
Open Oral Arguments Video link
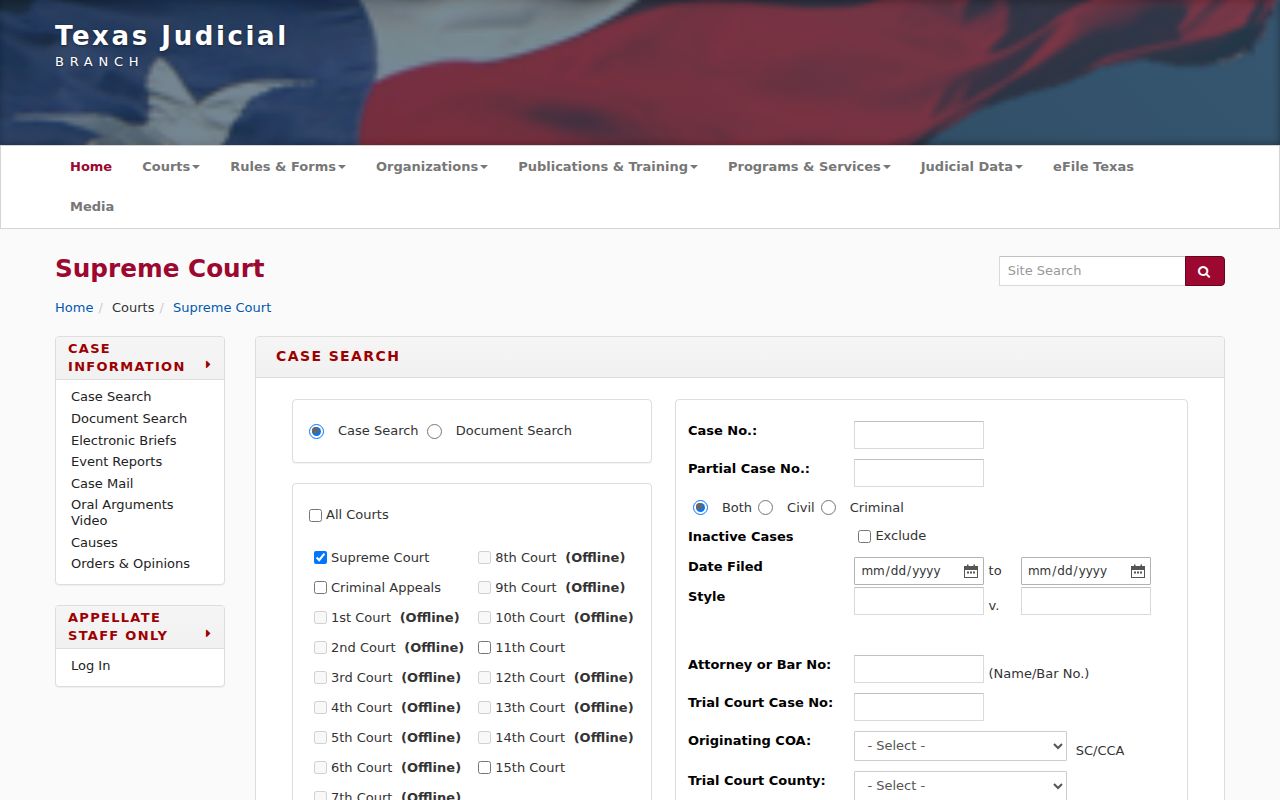pos(122,513)
